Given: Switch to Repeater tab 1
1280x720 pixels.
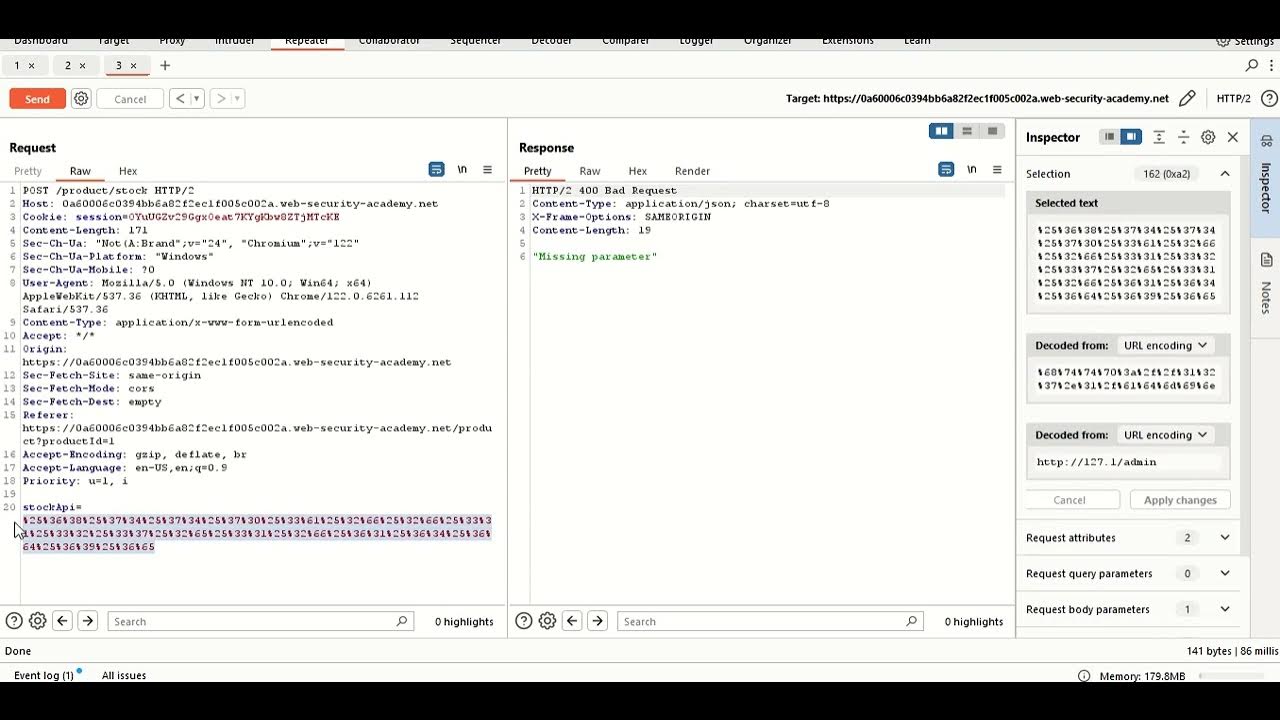Looking at the screenshot, I should point(16,66).
